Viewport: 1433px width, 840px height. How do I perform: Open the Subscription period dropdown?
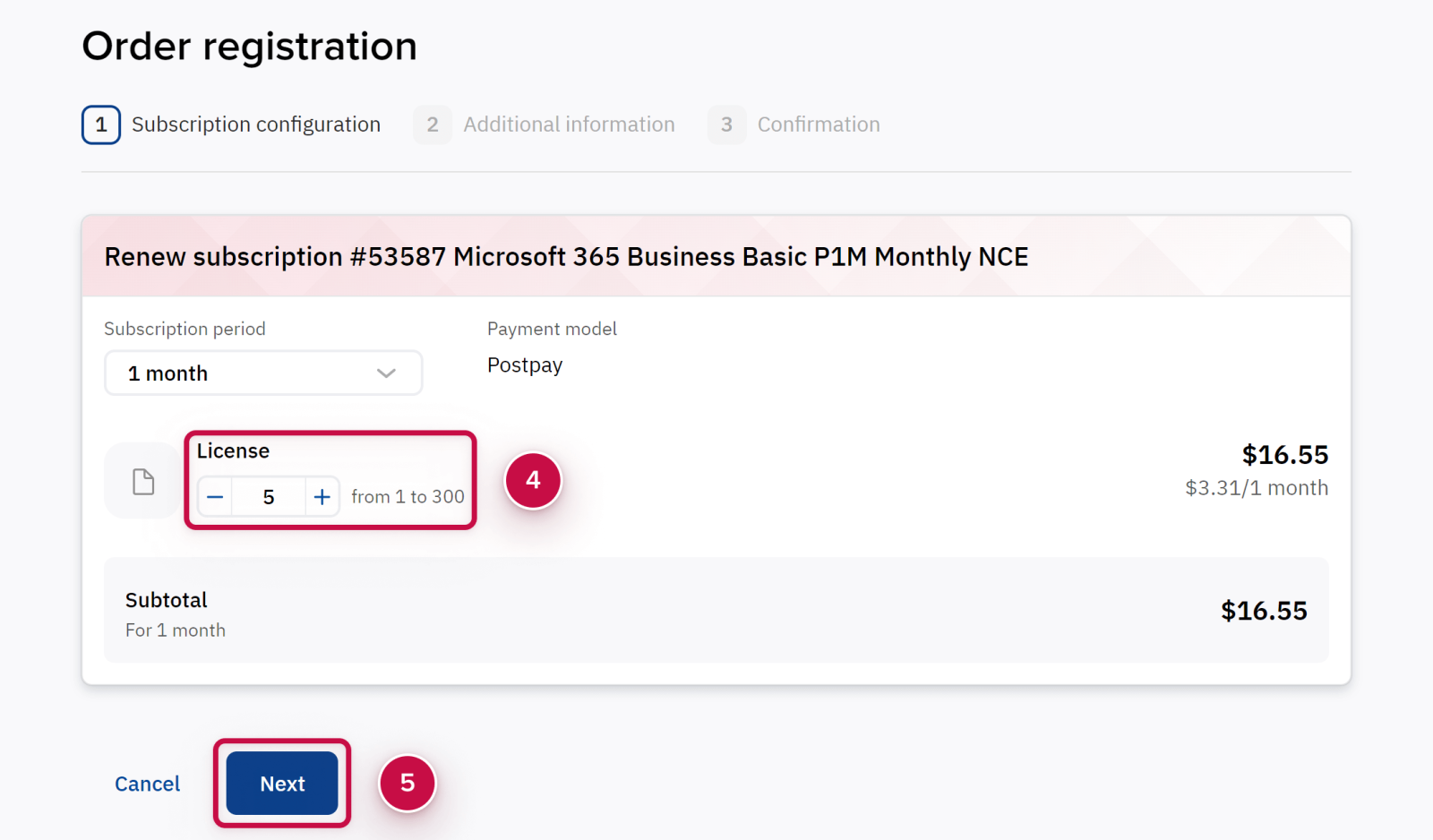[x=263, y=373]
